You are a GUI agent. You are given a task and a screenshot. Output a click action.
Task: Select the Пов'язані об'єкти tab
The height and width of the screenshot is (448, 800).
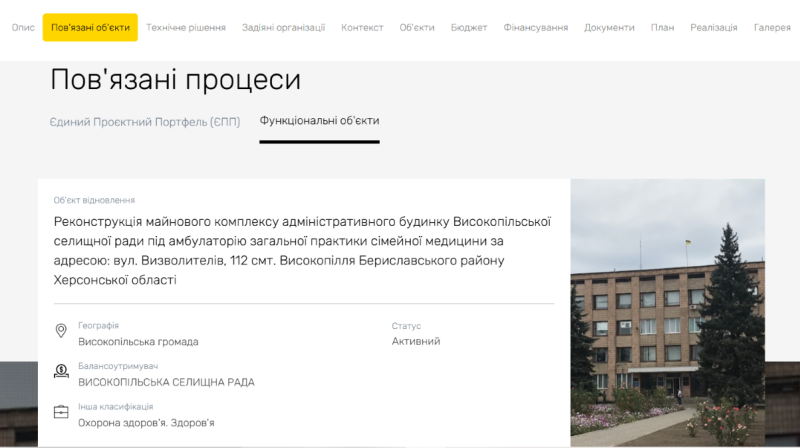[90, 28]
